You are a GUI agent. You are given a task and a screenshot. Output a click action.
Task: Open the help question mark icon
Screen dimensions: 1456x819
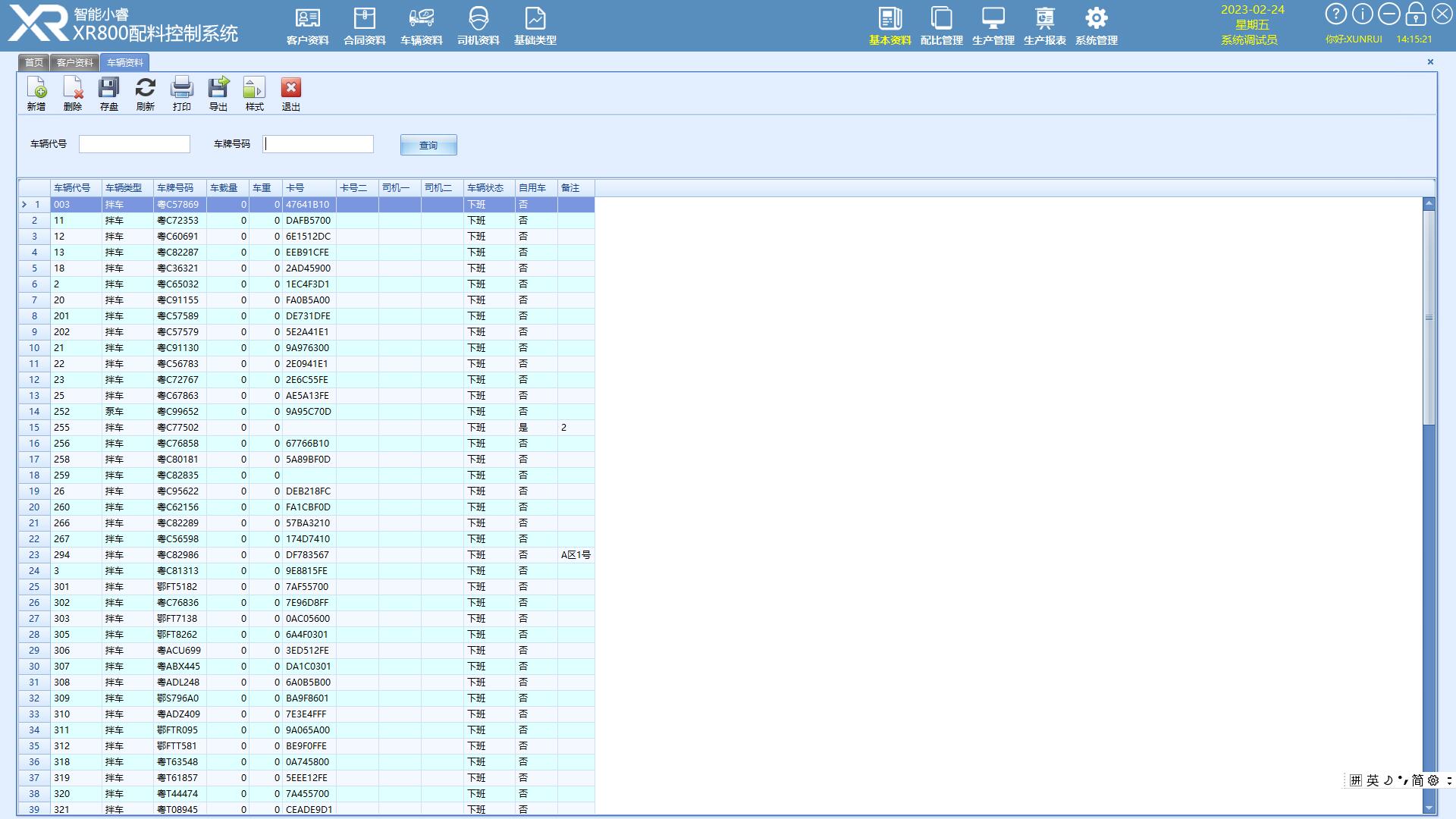click(x=1335, y=14)
